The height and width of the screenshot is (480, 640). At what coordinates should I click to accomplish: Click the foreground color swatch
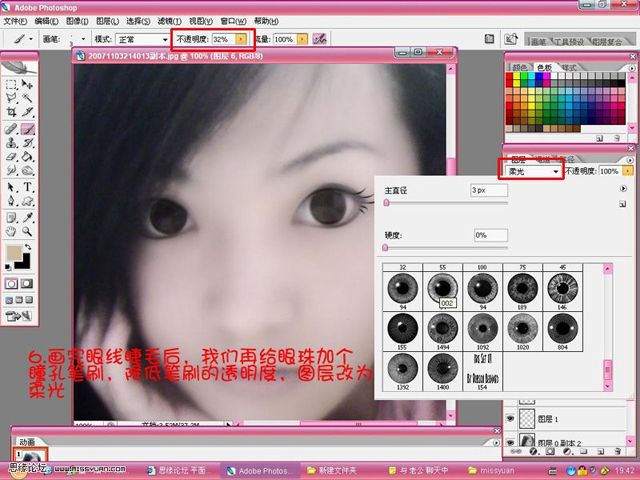[14, 253]
